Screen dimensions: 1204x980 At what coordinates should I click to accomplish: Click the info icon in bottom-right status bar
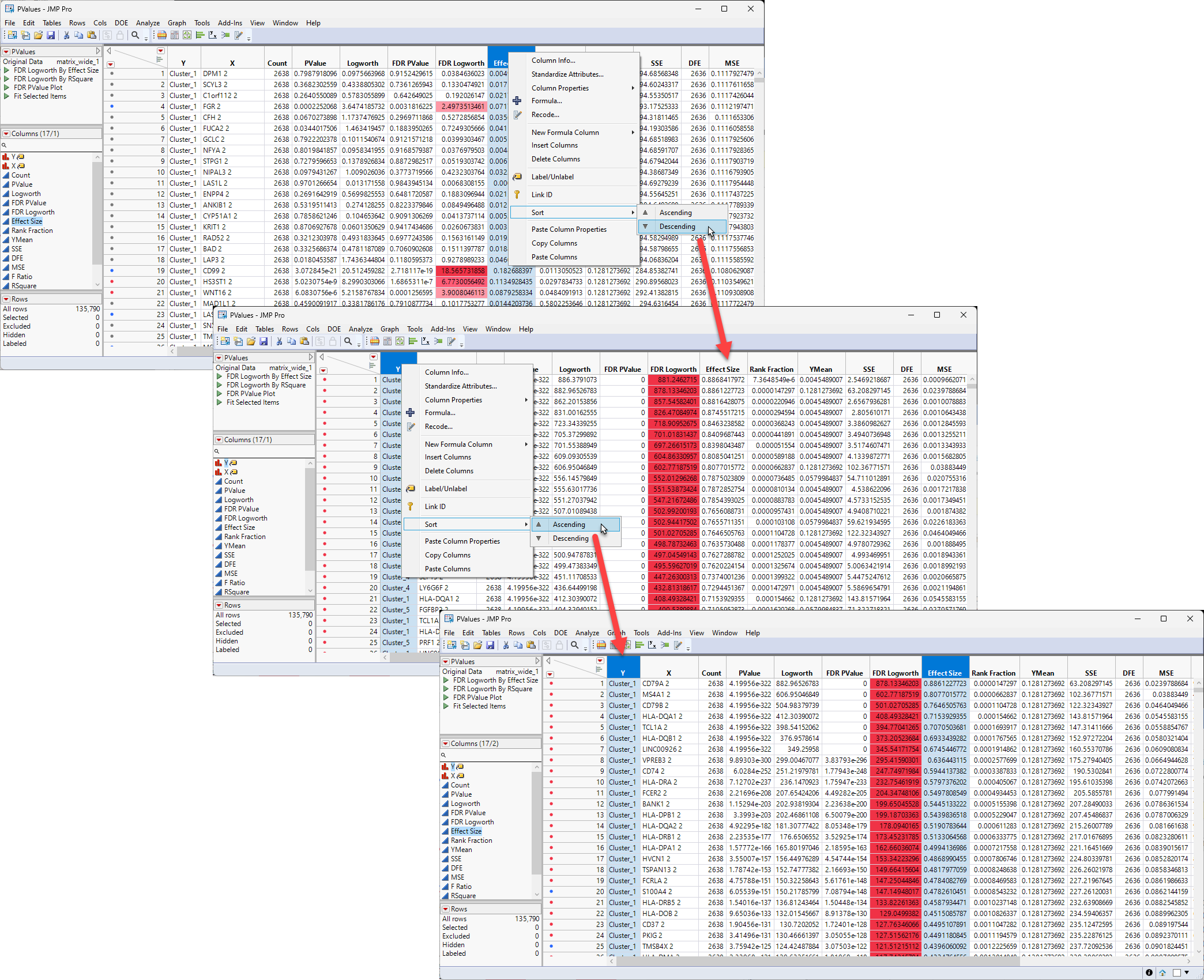(1149, 973)
